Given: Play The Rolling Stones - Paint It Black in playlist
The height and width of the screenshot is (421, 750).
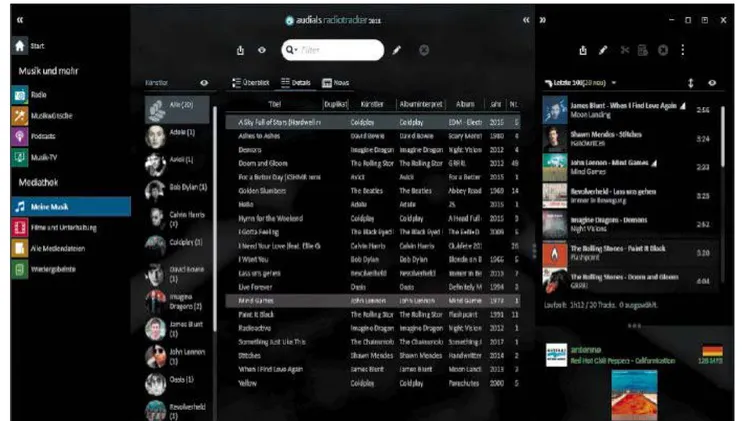Looking at the screenshot, I should [629, 253].
